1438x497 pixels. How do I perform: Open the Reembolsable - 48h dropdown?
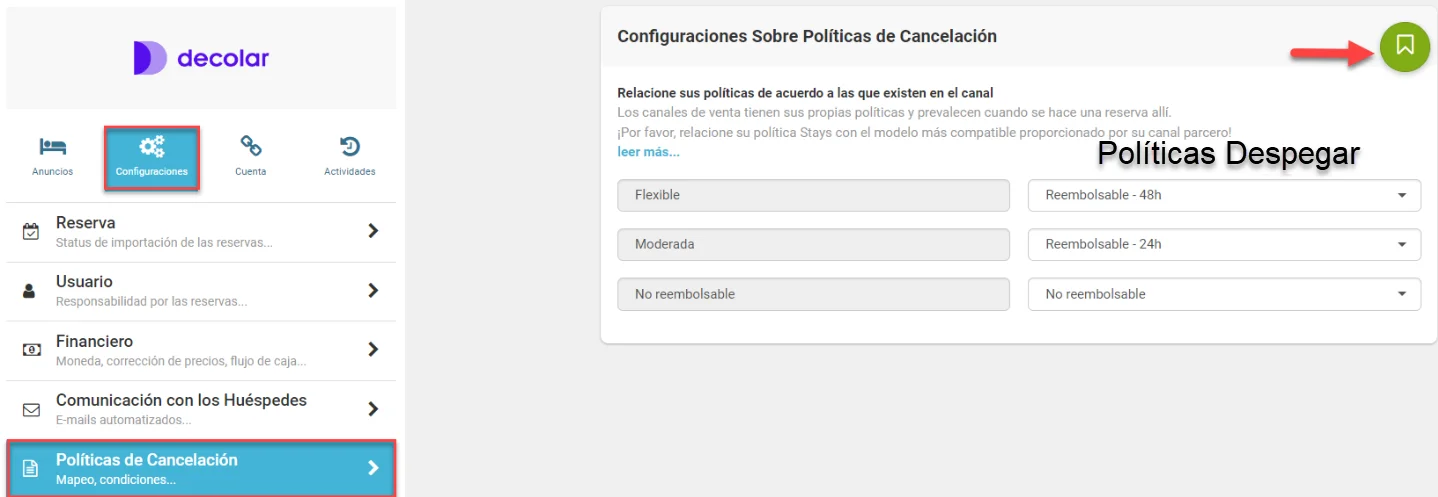tap(1224, 195)
